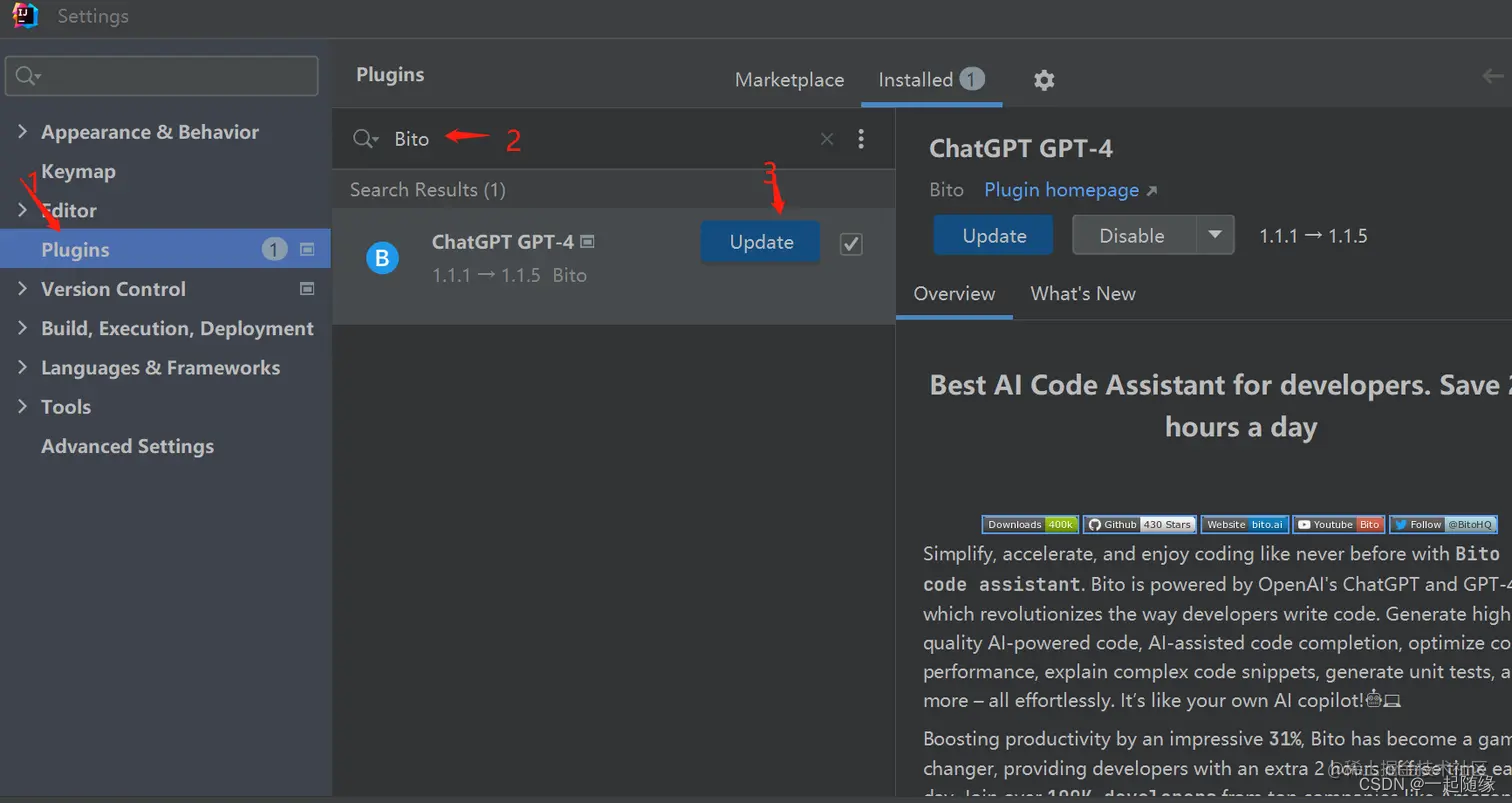
Task: Open the plugins gear settings icon
Action: coord(1044,80)
